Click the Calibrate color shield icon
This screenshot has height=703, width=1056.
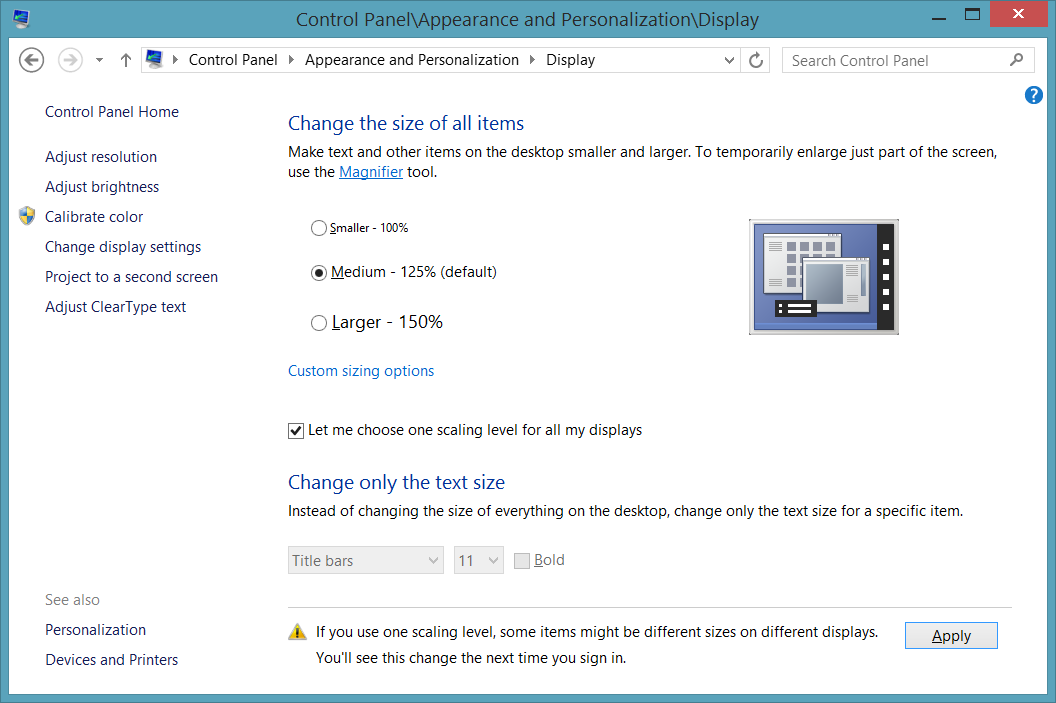(27, 217)
